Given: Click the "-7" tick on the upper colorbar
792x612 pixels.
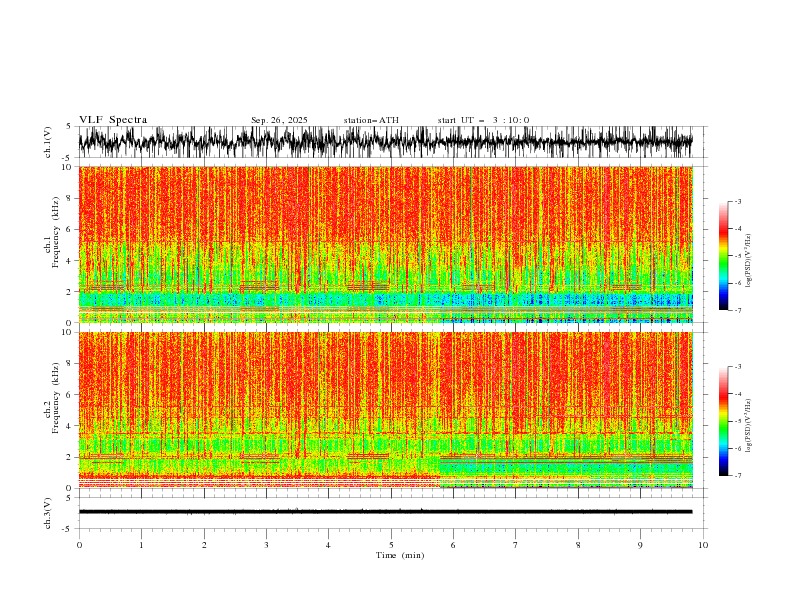Looking at the screenshot, I should 737,310.
